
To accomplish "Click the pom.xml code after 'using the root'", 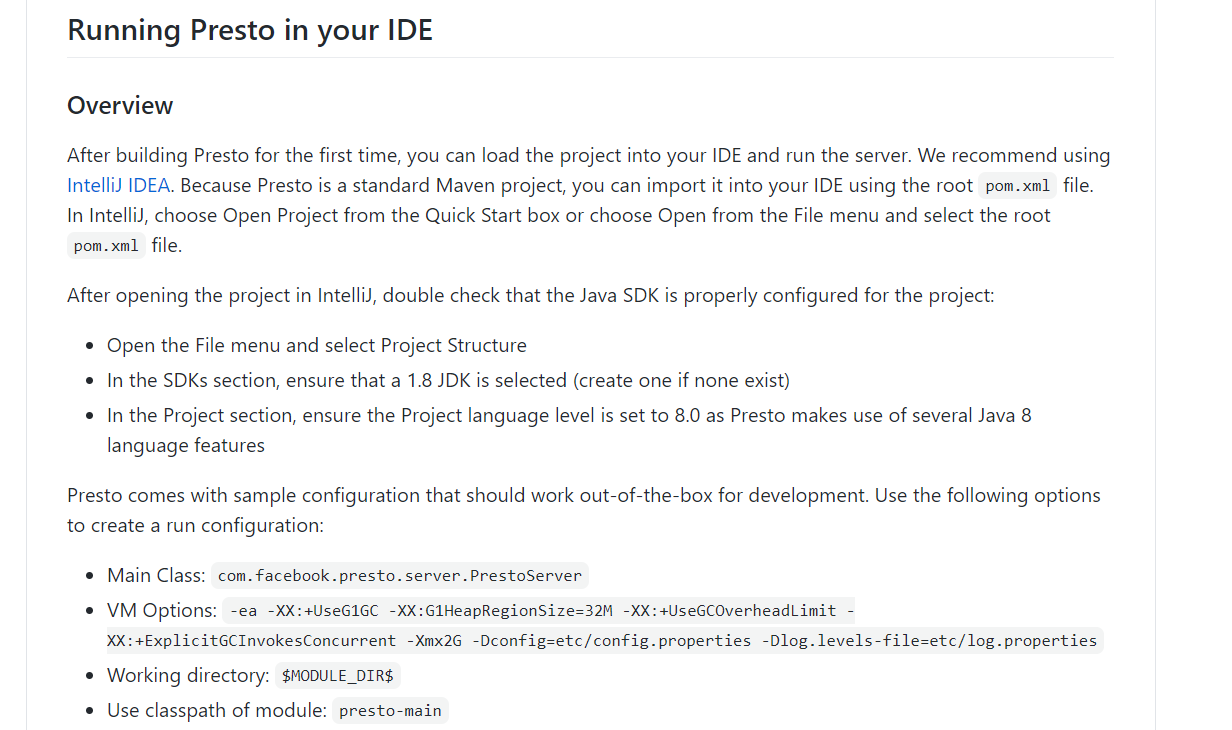I will [x=1017, y=187].
